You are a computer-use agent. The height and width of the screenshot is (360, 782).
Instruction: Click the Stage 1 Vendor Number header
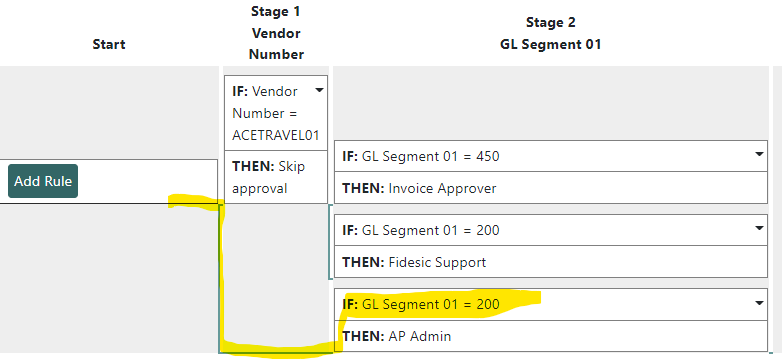pyautogui.click(x=276, y=33)
